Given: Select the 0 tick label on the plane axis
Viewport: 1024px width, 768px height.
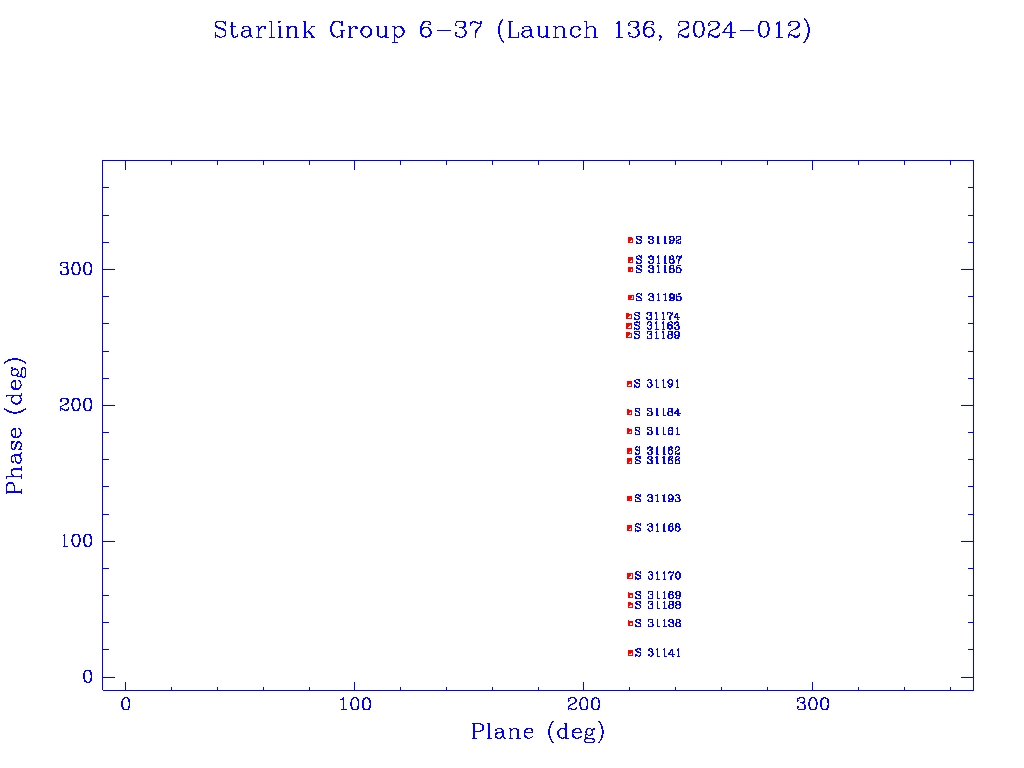Looking at the screenshot, I should (x=125, y=704).
